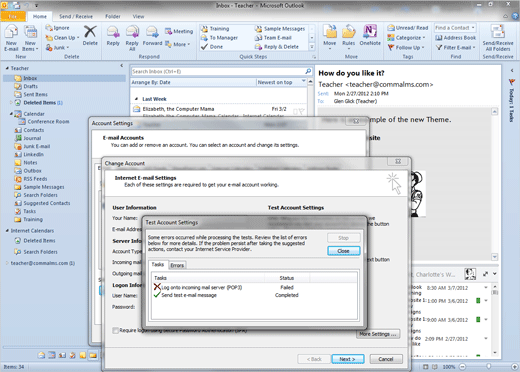Select the Reply & Delete quick step
Image resolution: width=520 pixels, height=372 pixels.
coord(277,47)
